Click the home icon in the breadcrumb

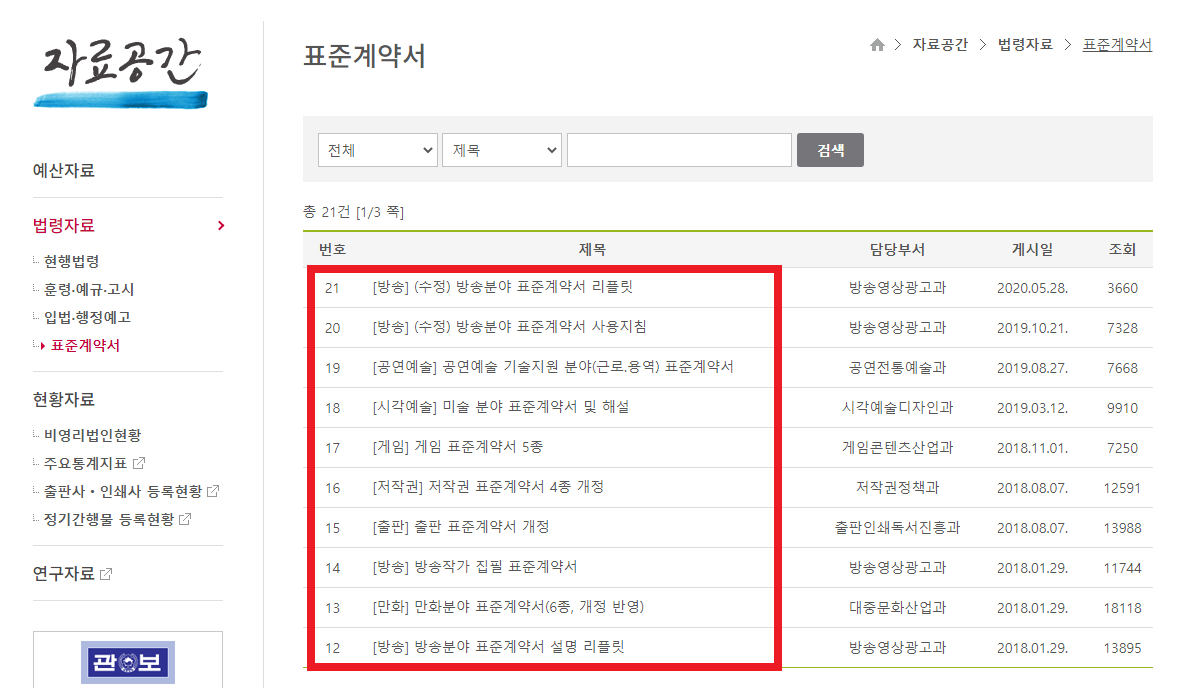[x=878, y=45]
